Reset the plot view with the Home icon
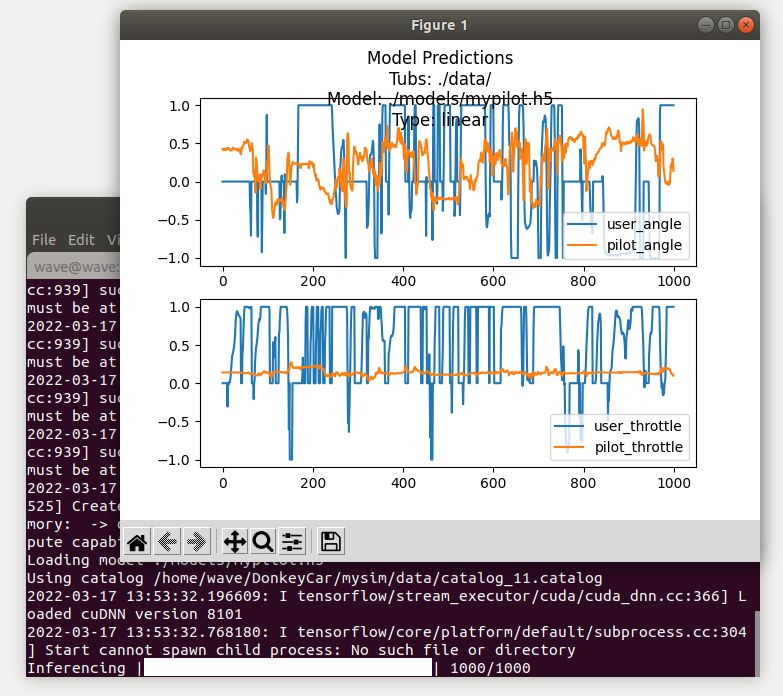The height and width of the screenshot is (696, 783). [137, 542]
